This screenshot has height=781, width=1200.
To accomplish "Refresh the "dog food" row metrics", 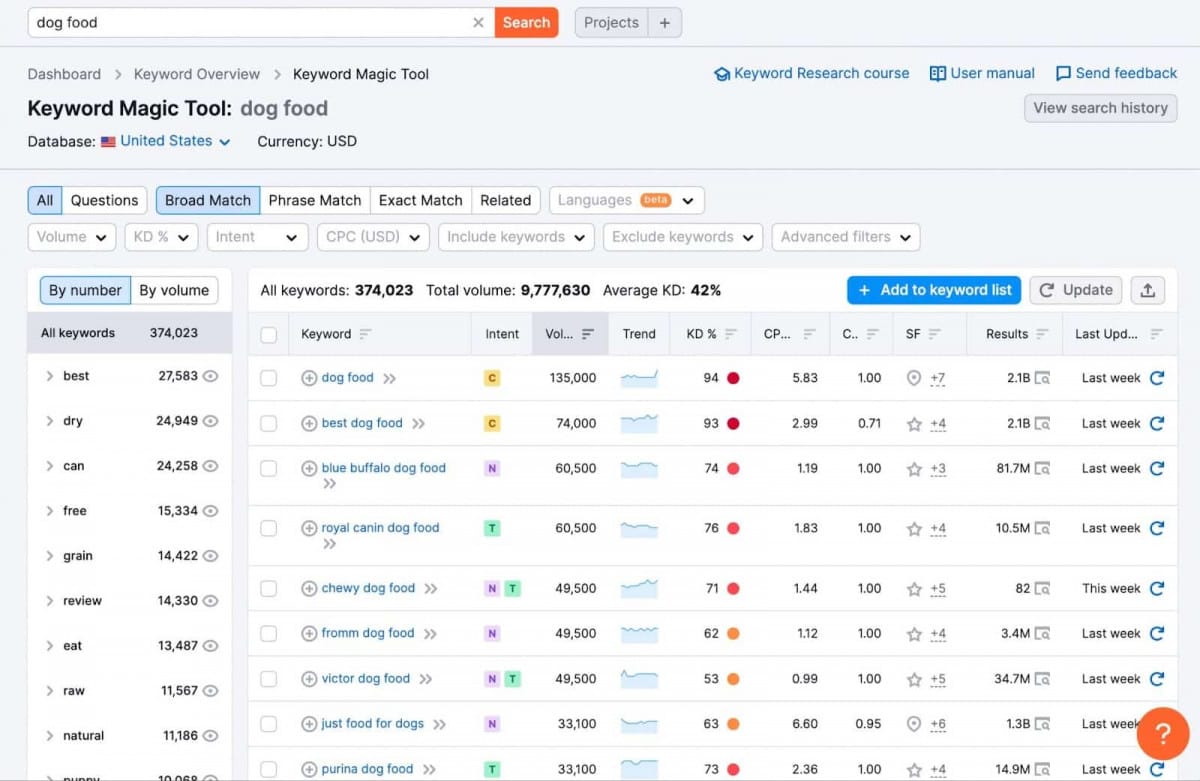I will [1158, 378].
